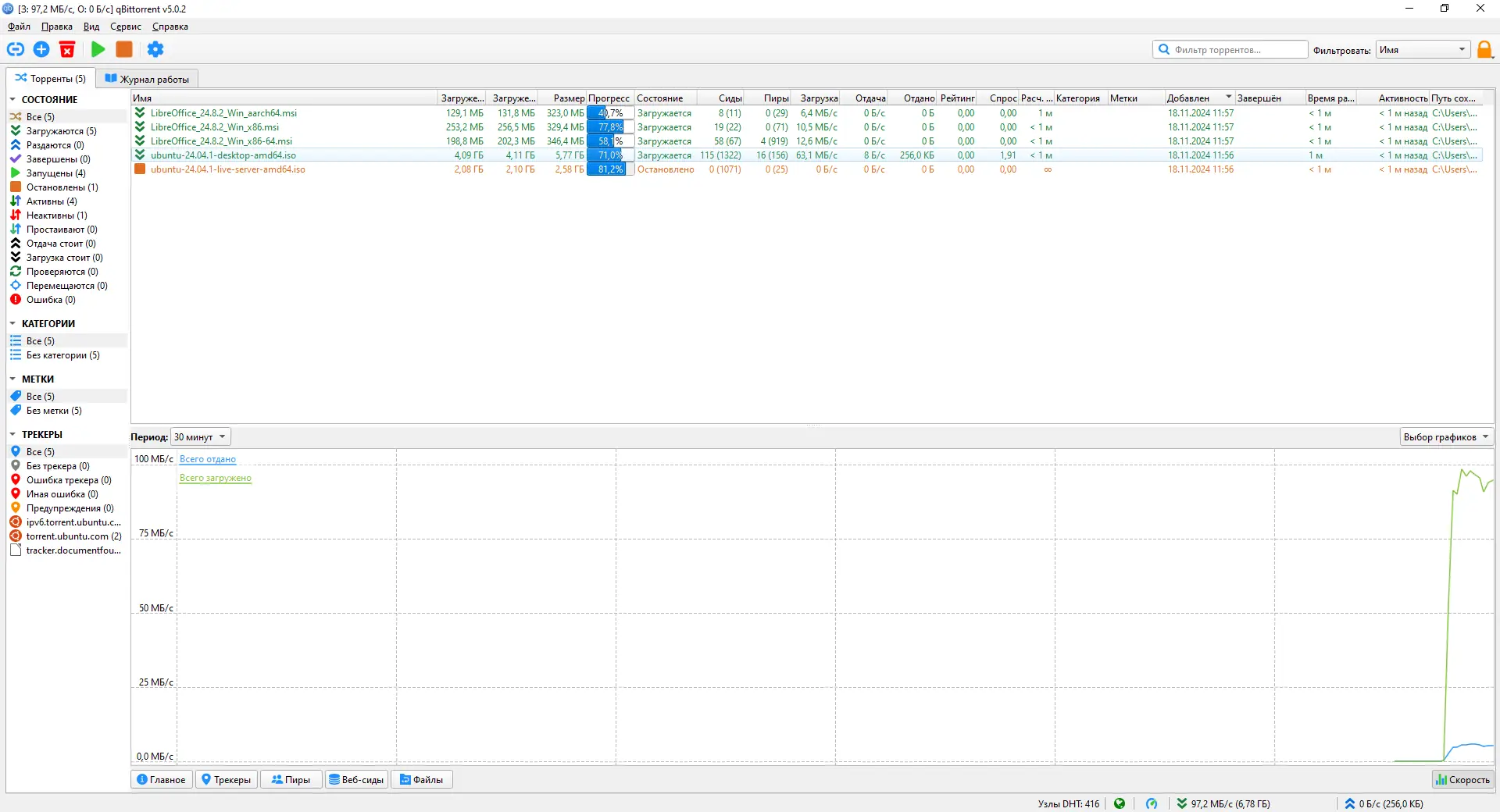The image size is (1500, 812).
Task: Open the Период 30 минут dropdown
Action: click(x=201, y=437)
